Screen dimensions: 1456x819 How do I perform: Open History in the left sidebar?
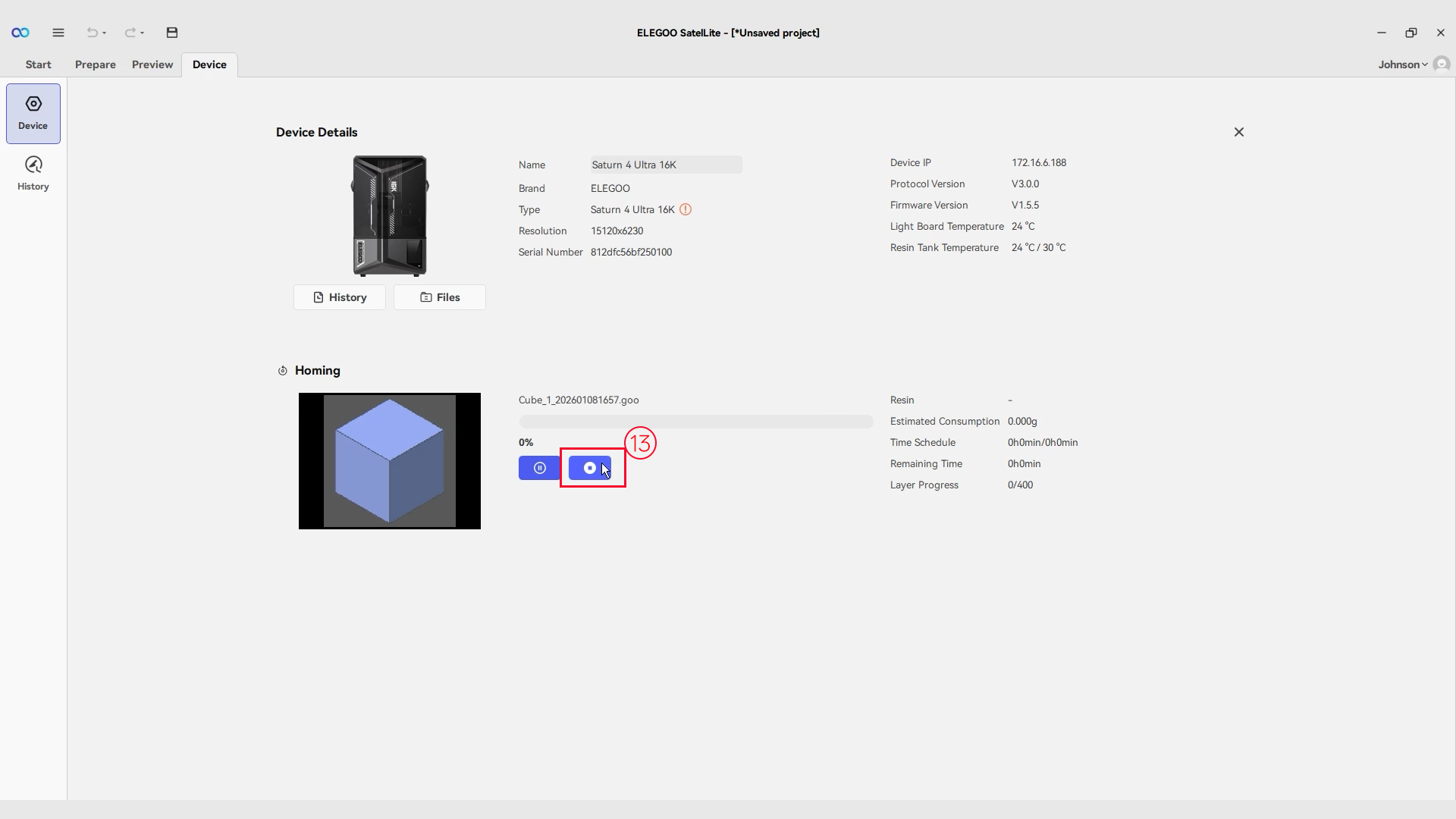click(33, 174)
